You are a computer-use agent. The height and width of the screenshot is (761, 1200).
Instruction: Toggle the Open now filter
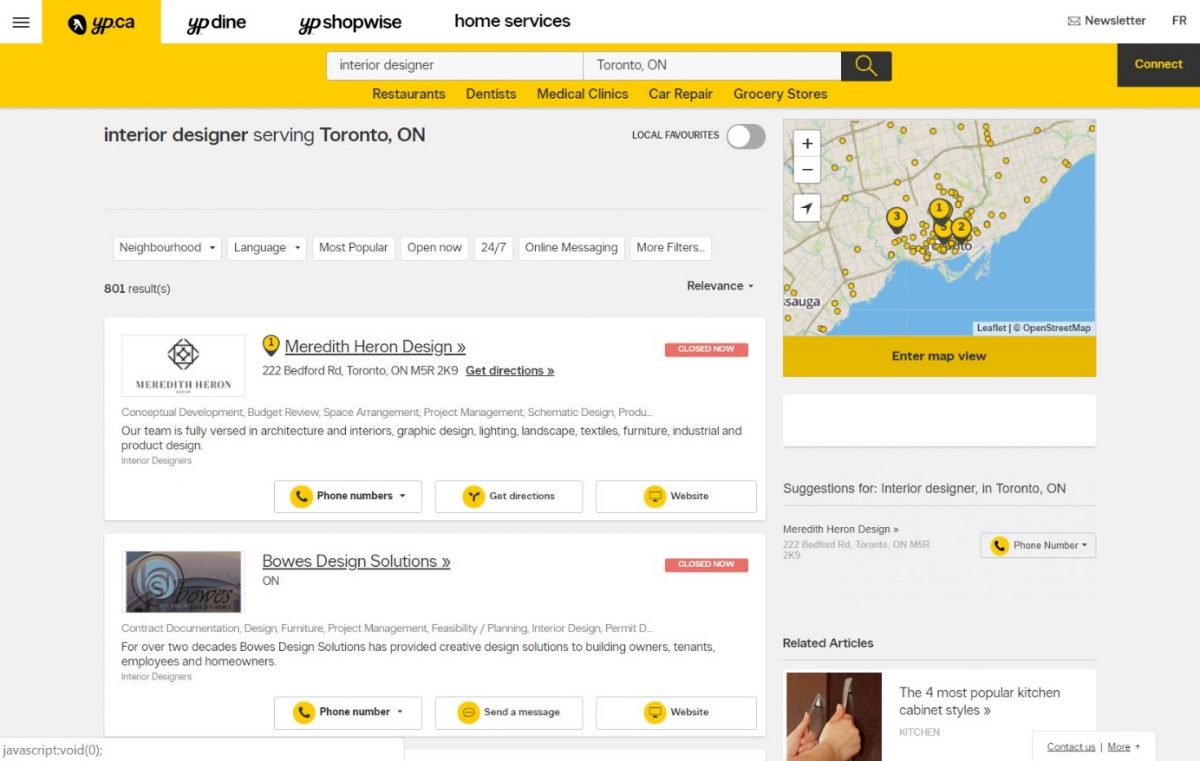tap(434, 248)
